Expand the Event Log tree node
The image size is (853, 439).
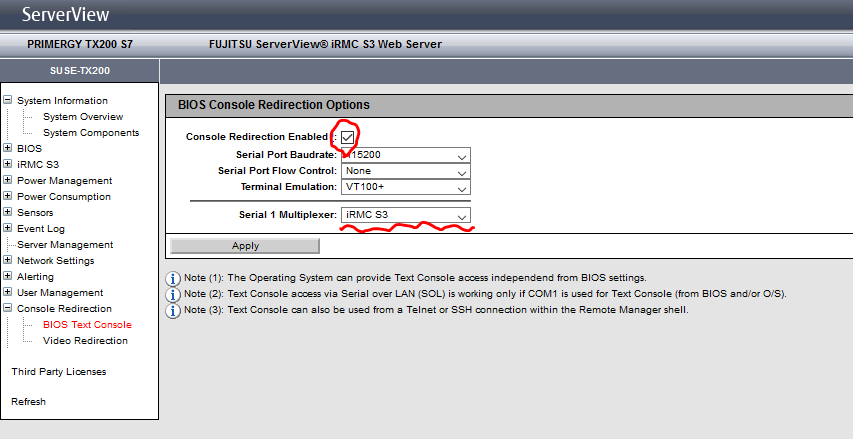tap(7, 228)
